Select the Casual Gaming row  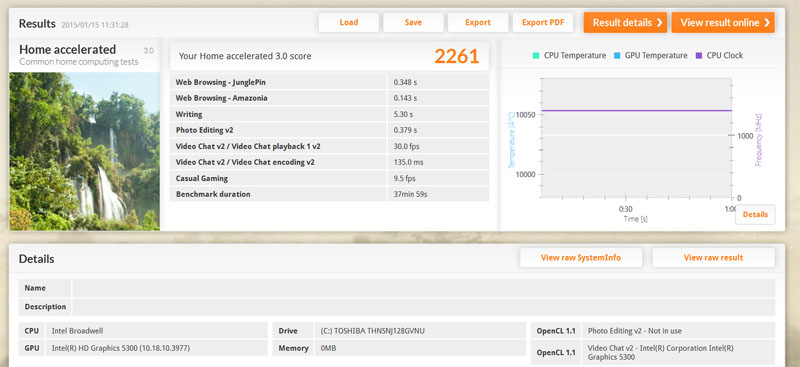pyautogui.click(x=329, y=179)
